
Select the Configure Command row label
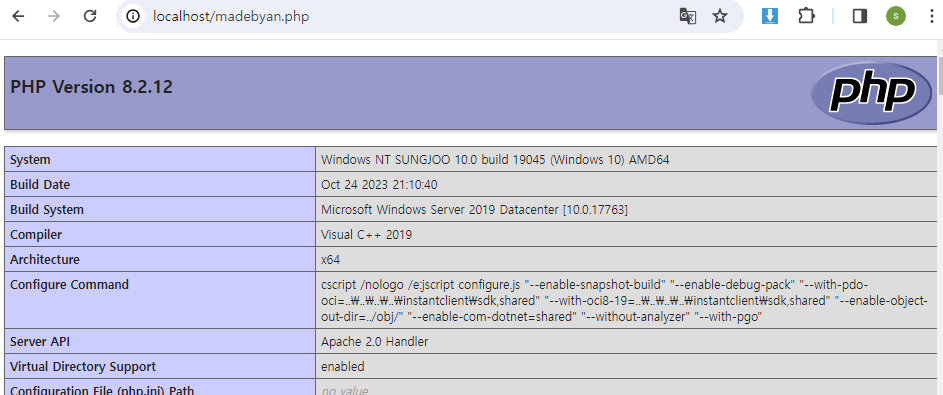pyautogui.click(x=69, y=284)
